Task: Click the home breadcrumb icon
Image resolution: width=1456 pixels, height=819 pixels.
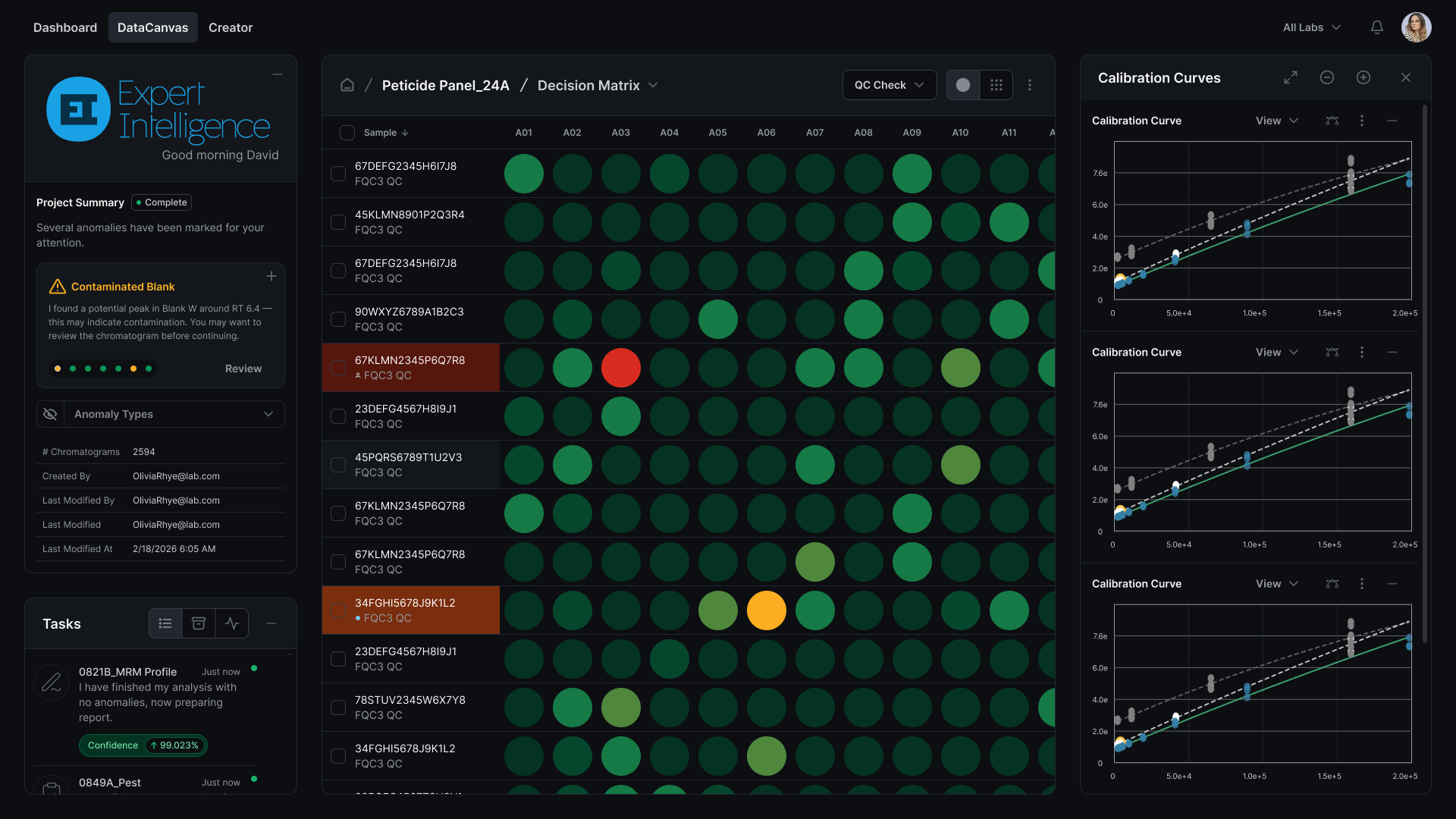Action: (347, 85)
